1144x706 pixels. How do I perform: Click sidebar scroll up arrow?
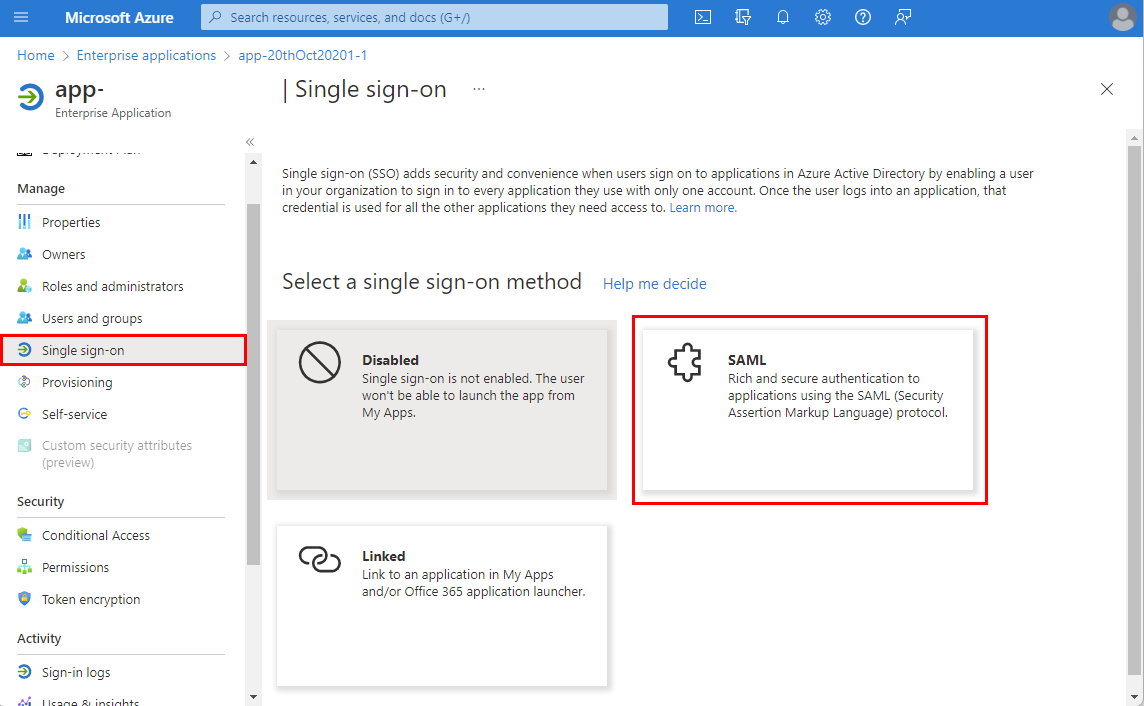tap(253, 162)
